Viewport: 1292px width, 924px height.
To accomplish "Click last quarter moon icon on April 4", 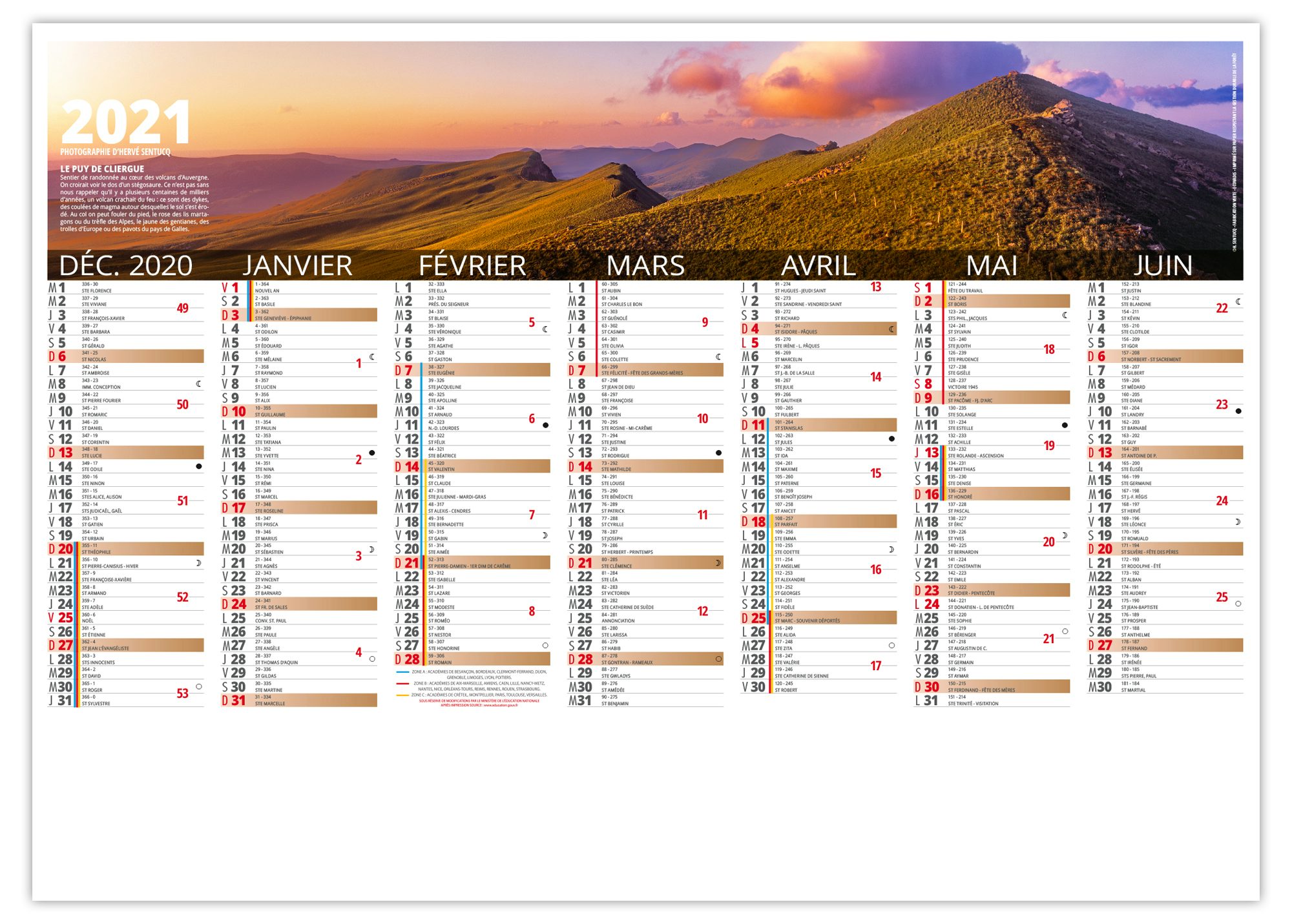I will click(x=891, y=329).
